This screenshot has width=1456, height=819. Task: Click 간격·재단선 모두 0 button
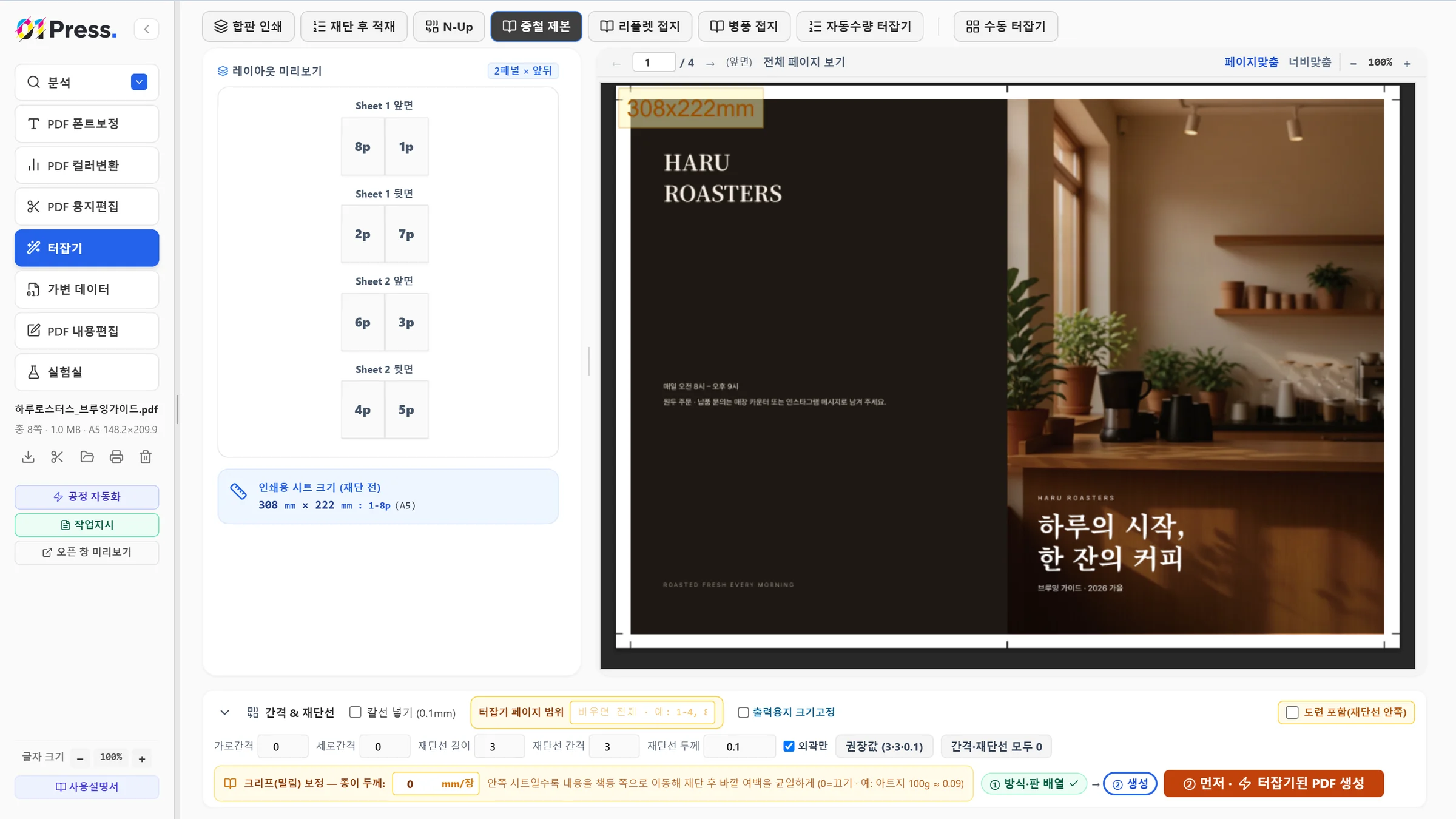996,746
